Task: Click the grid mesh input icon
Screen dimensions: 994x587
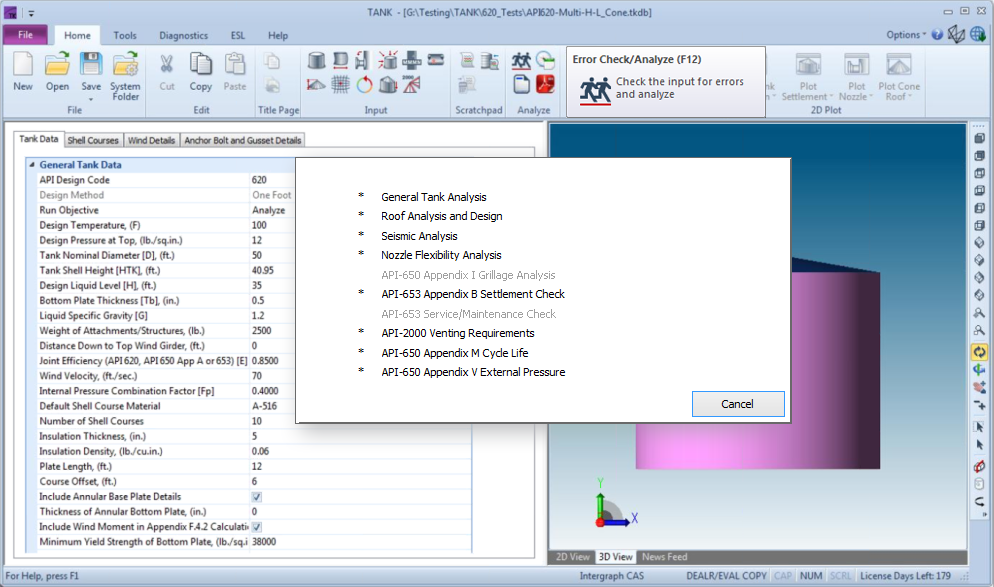Action: (340, 84)
